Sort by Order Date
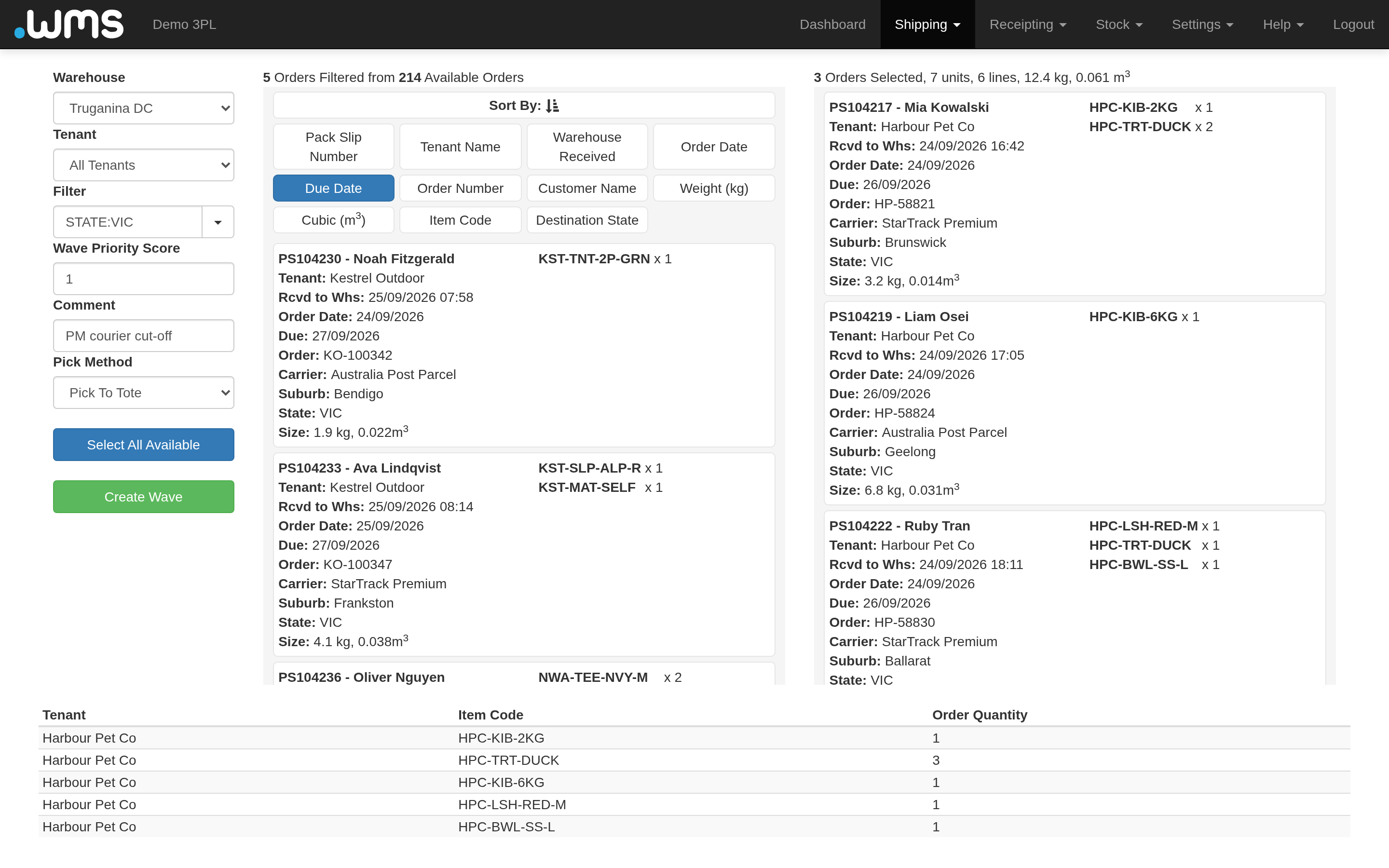The width and height of the screenshot is (1389, 868). tap(714, 147)
